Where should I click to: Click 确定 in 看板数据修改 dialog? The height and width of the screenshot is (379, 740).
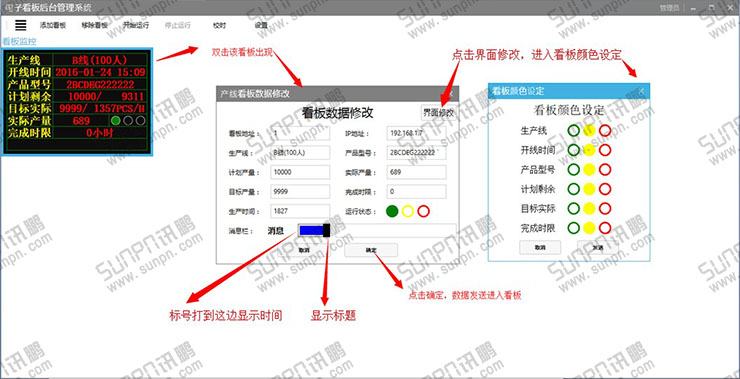click(x=371, y=250)
